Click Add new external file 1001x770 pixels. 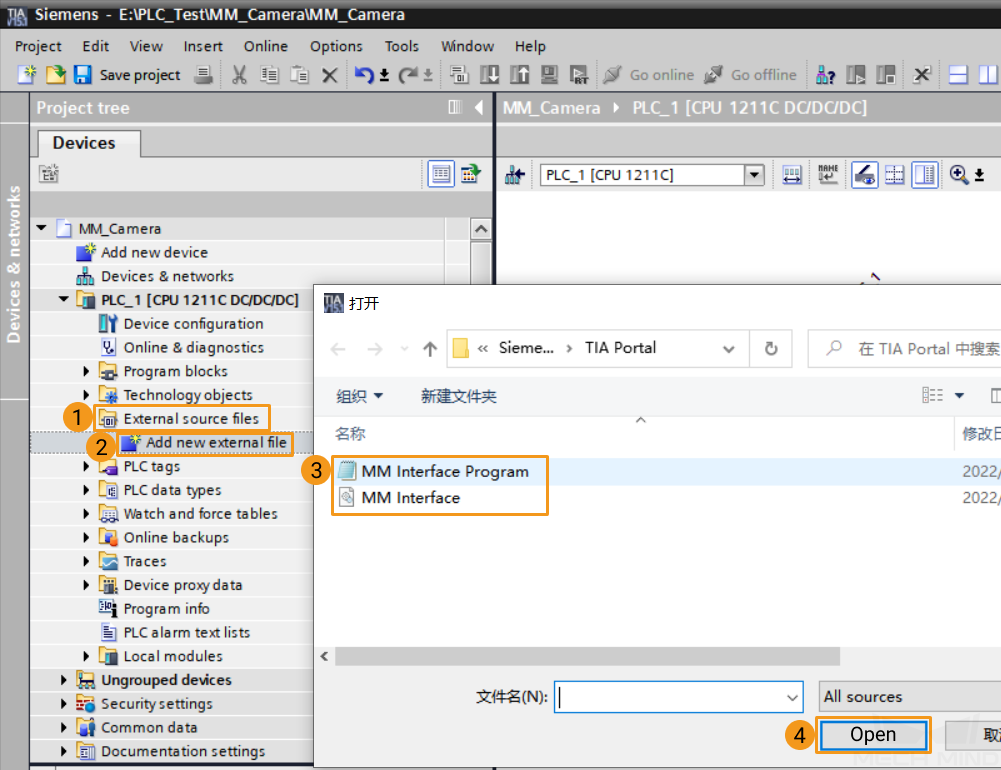click(x=216, y=442)
